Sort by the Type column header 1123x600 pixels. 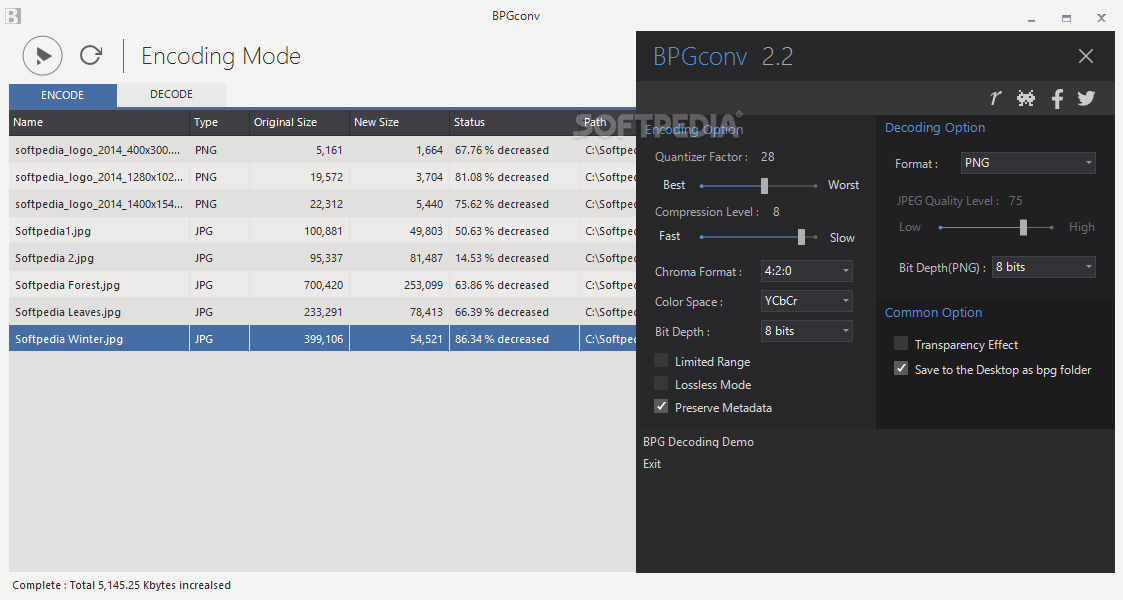point(220,122)
